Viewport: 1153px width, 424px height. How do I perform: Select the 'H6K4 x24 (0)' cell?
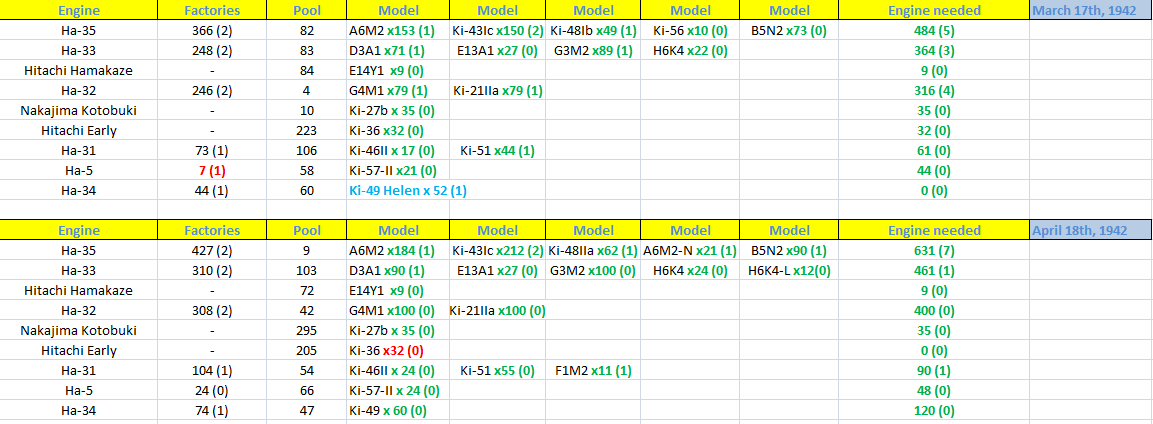(690, 270)
